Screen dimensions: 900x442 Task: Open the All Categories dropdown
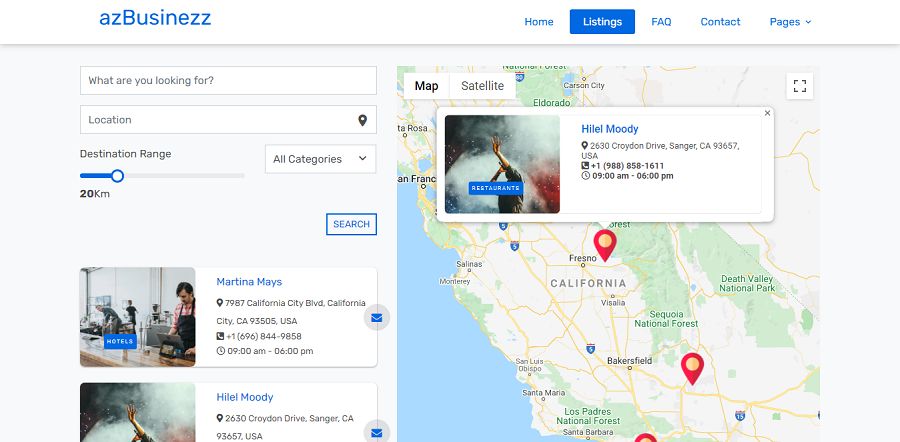(x=320, y=159)
